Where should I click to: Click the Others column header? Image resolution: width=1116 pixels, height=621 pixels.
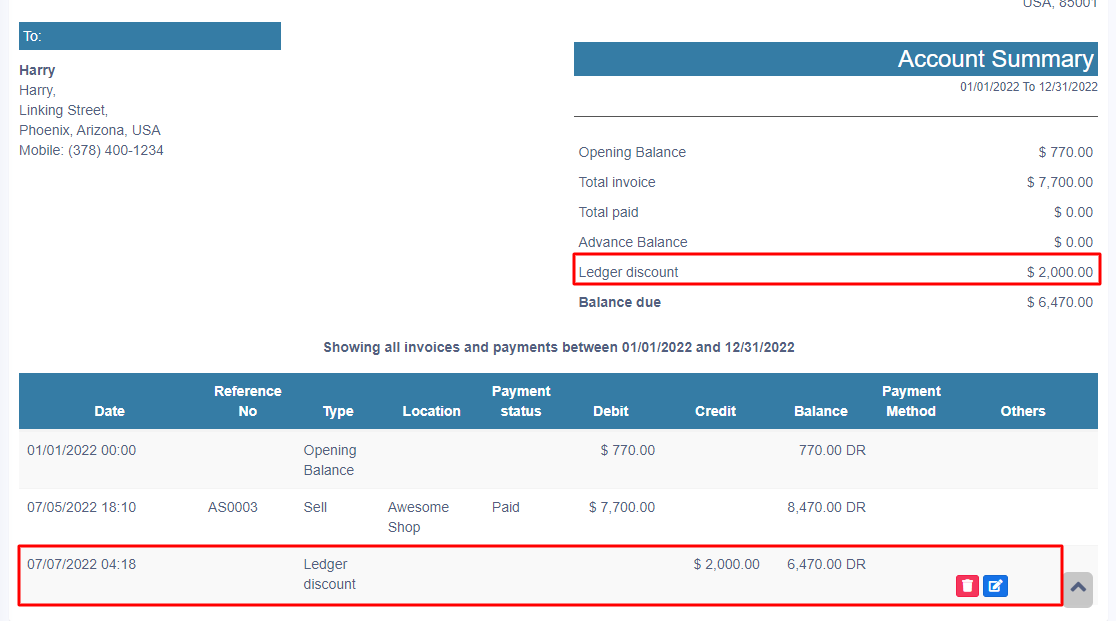(1022, 411)
